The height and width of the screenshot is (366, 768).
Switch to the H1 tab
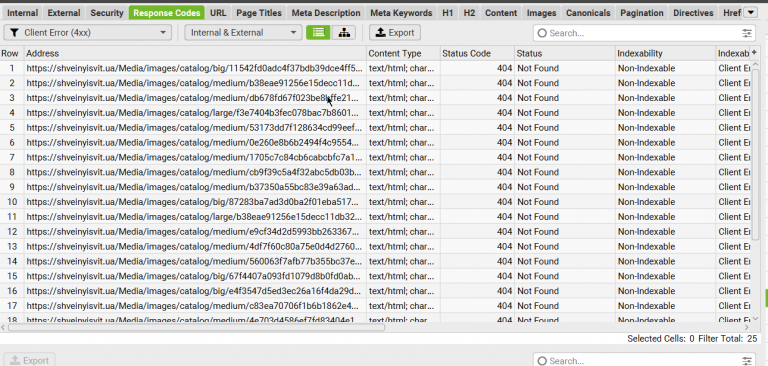pos(448,13)
